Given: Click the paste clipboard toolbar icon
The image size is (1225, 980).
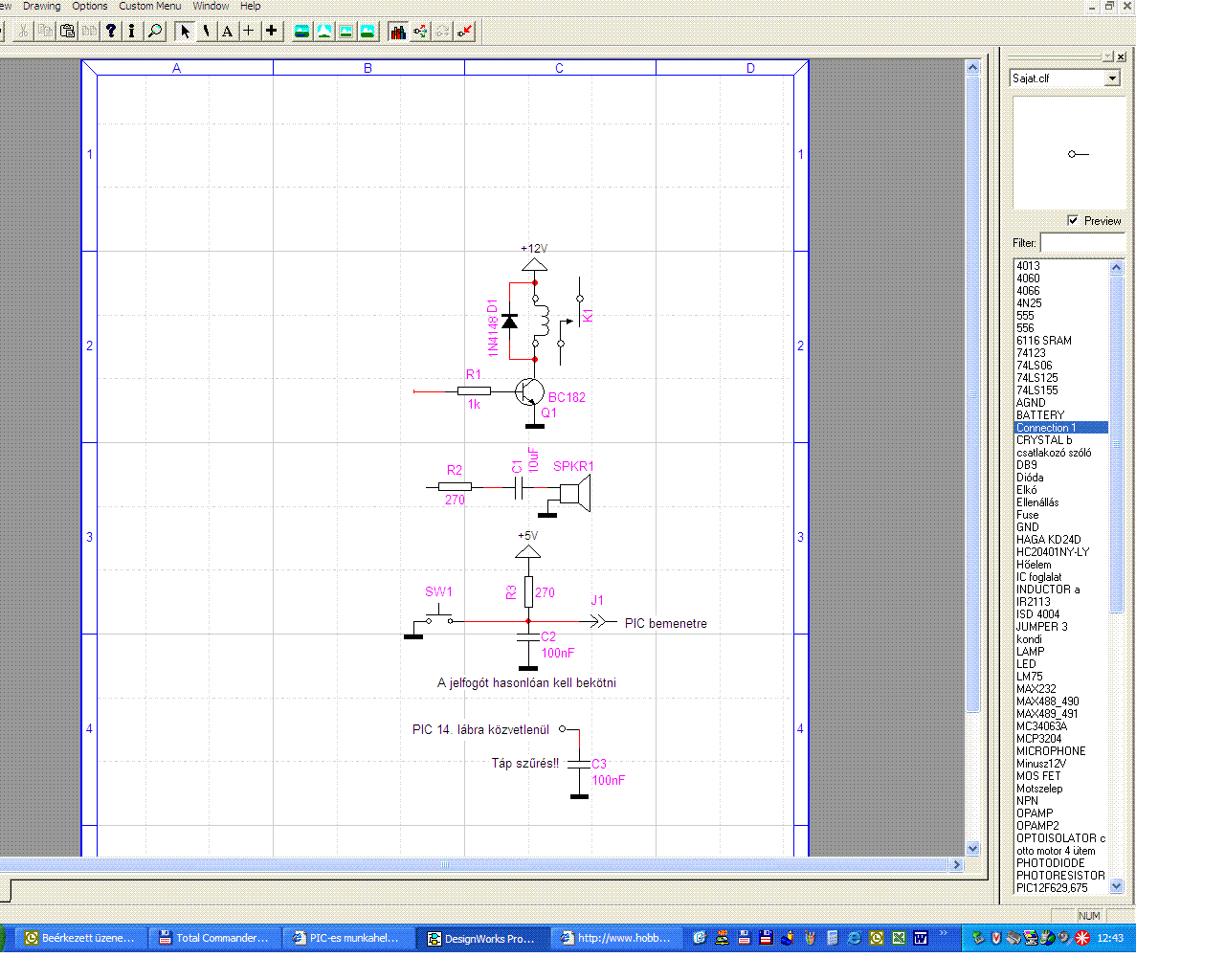Looking at the screenshot, I should tap(67, 32).
